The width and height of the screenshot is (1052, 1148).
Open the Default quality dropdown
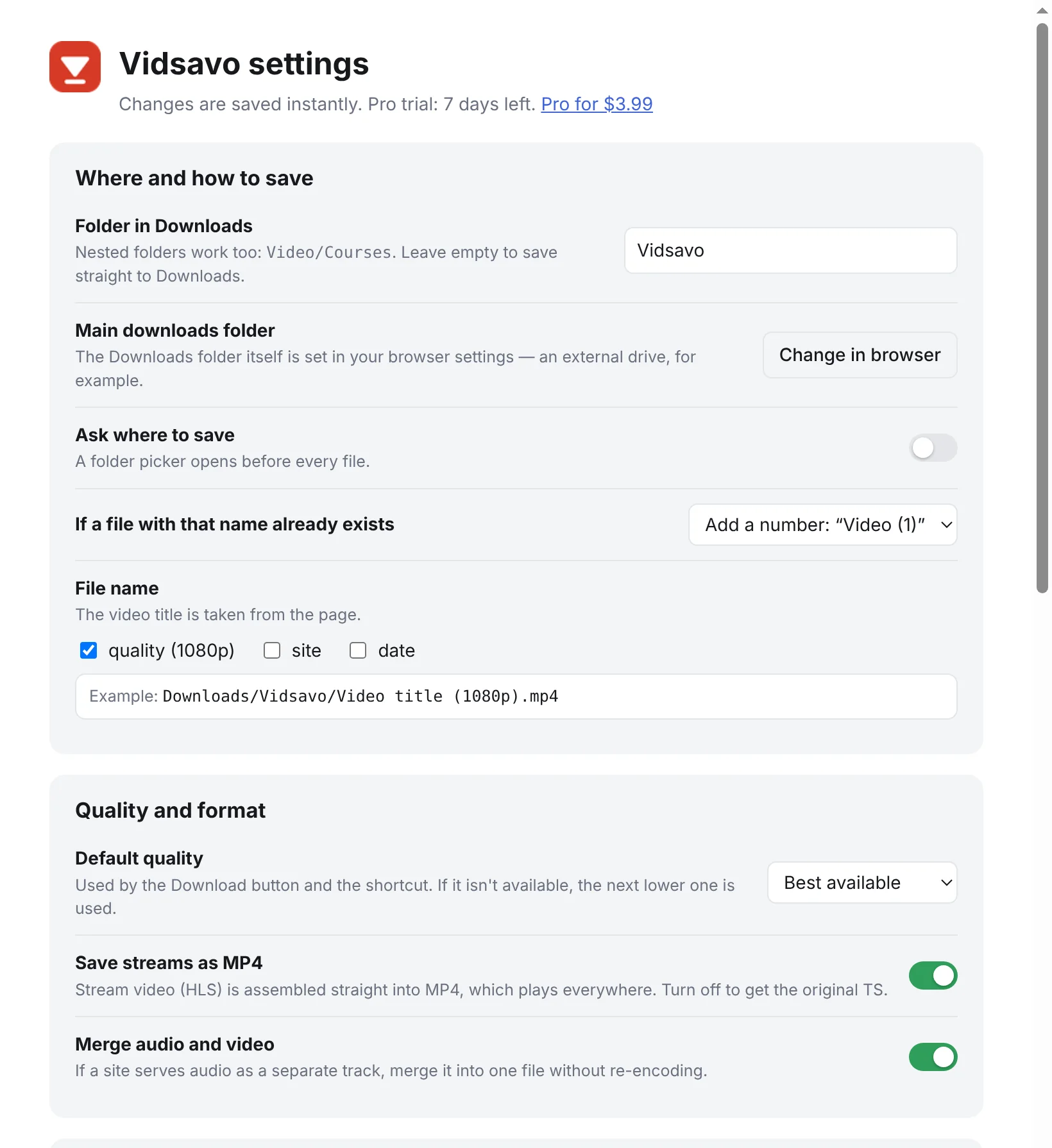[862, 882]
